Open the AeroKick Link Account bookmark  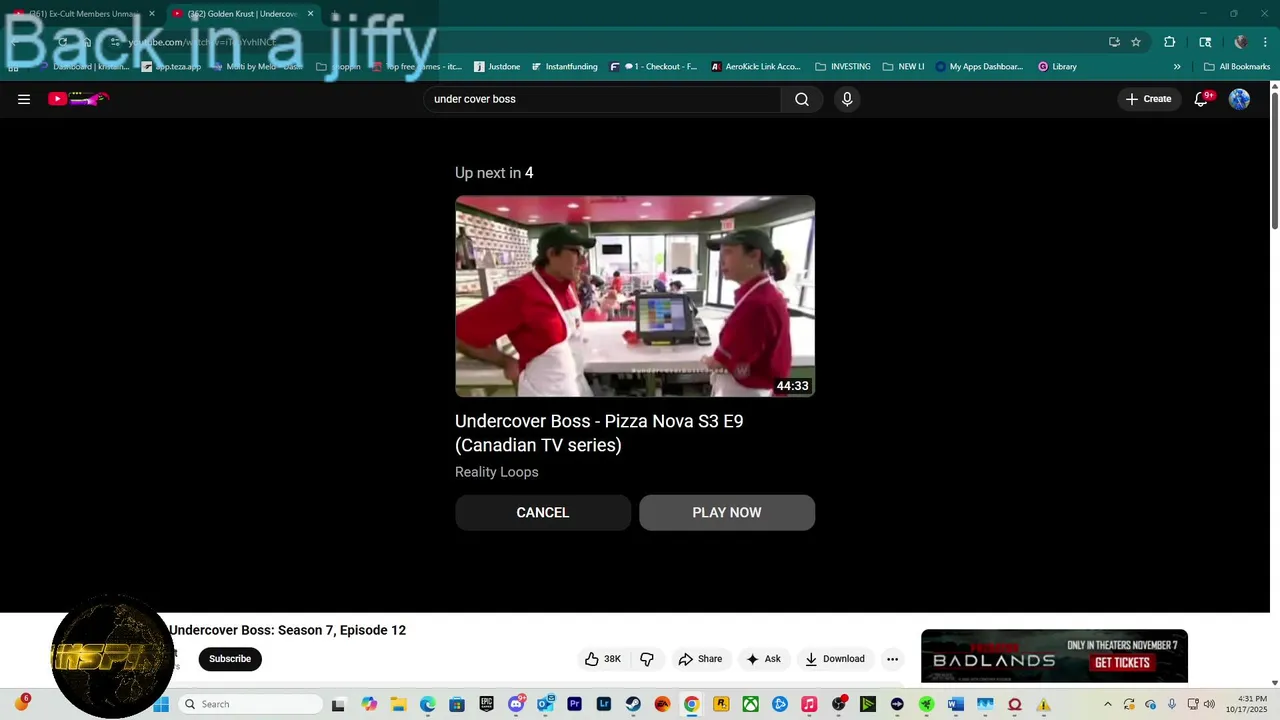[756, 67]
